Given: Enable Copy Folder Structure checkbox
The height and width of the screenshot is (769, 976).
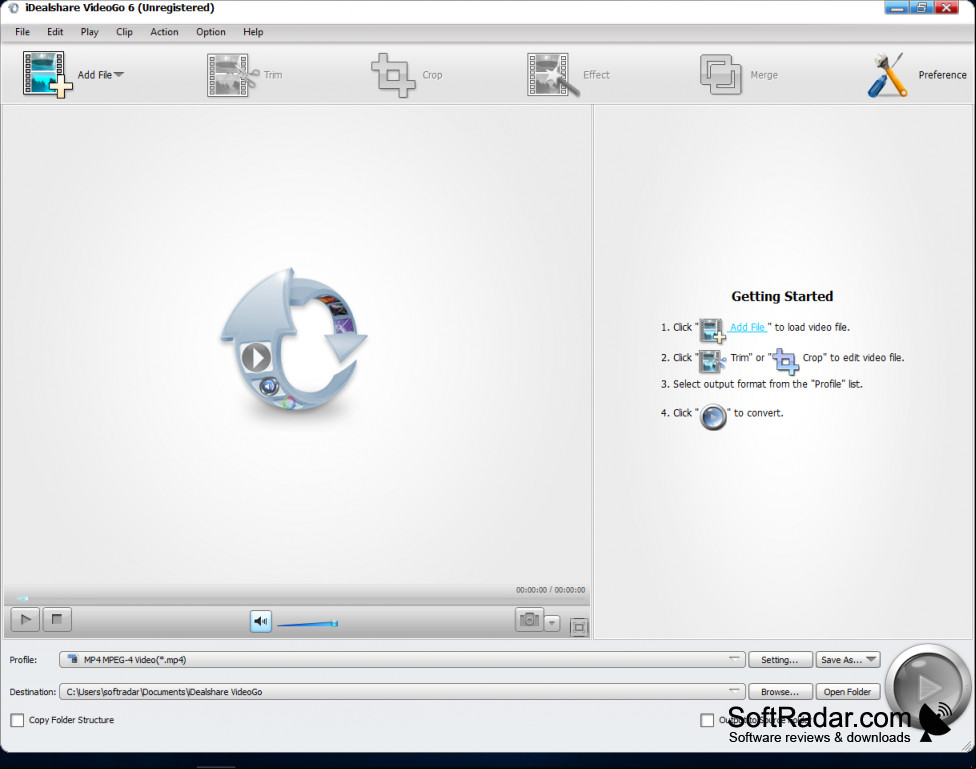Looking at the screenshot, I should click(17, 720).
